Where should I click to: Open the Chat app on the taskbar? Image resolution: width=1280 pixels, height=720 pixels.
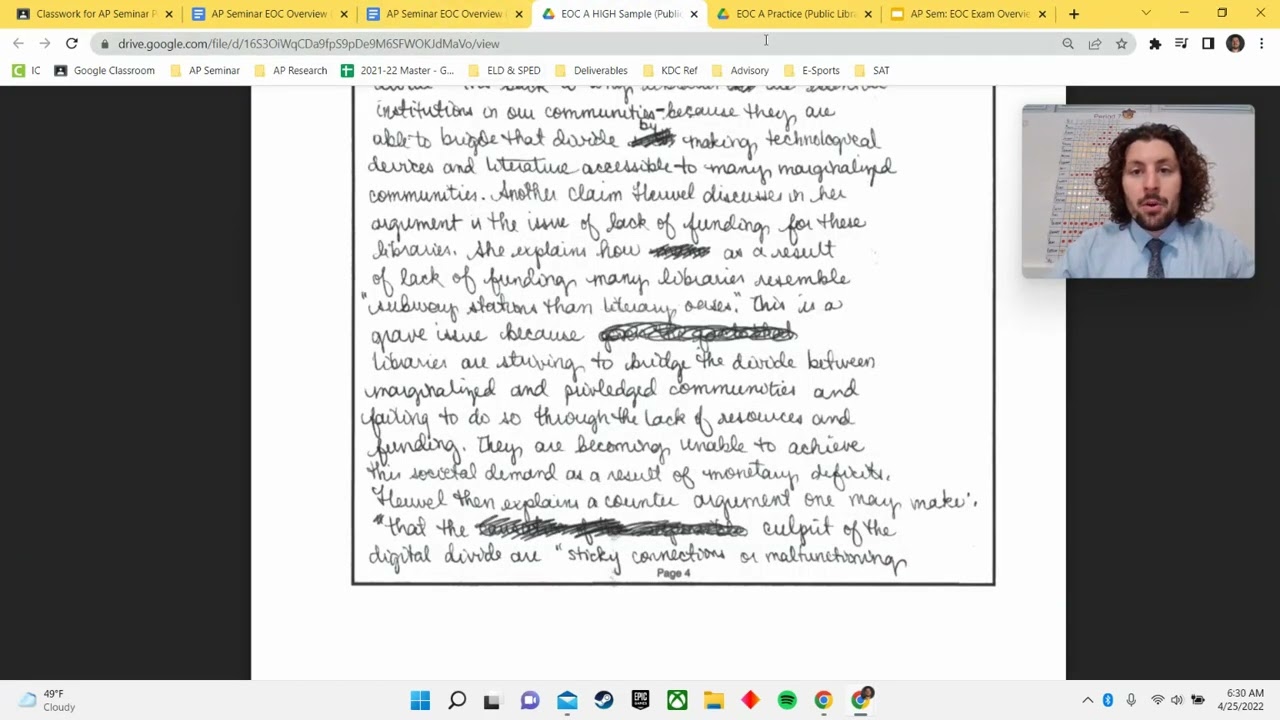530,701
